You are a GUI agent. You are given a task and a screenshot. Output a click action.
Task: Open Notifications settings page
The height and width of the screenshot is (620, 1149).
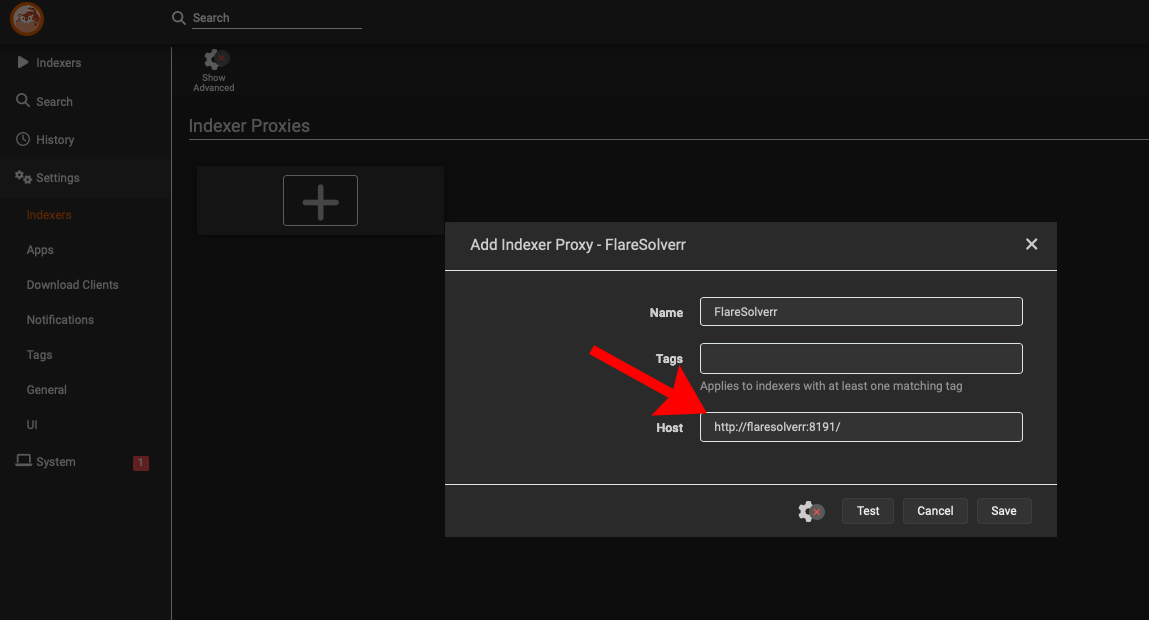click(60, 320)
